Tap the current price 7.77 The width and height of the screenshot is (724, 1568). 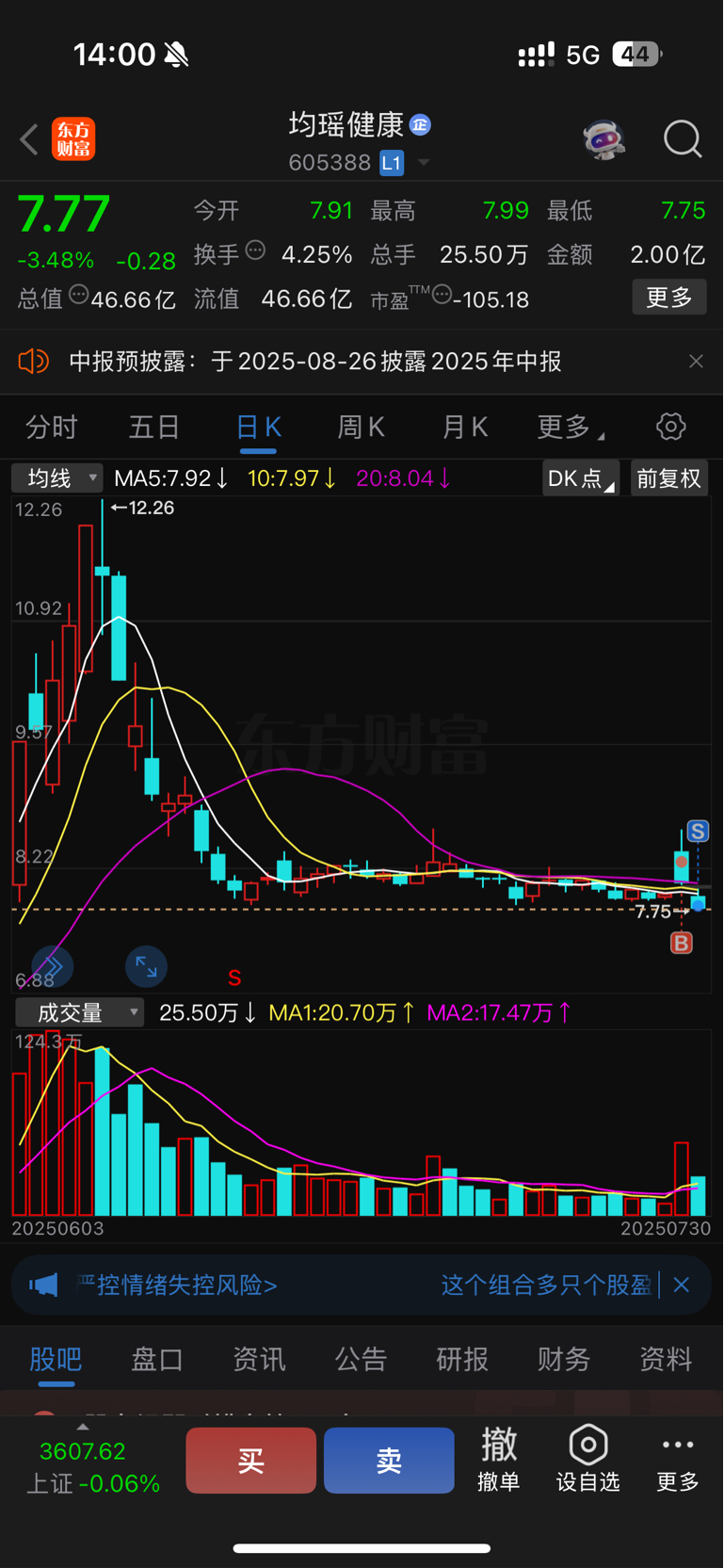(64, 215)
